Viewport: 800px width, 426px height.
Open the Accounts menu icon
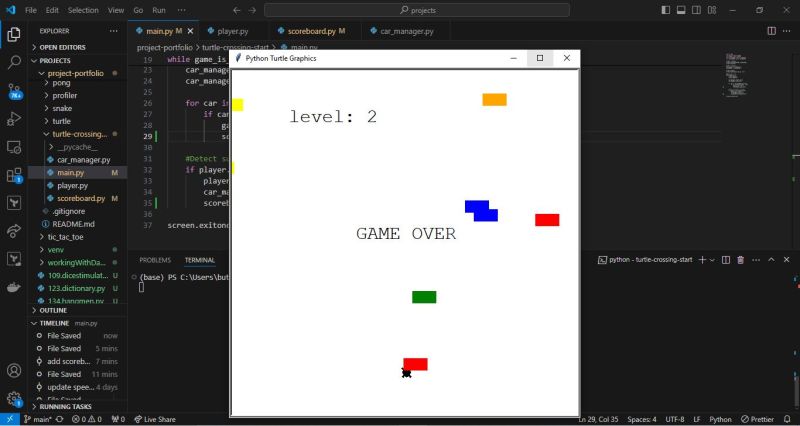pyautogui.click(x=14, y=370)
